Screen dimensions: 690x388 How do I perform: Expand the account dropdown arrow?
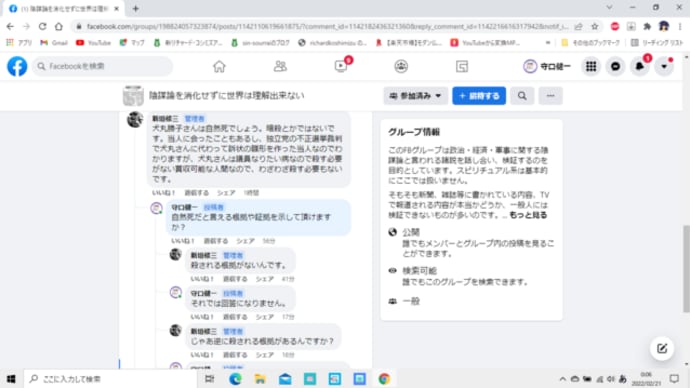pyautogui.click(x=664, y=66)
